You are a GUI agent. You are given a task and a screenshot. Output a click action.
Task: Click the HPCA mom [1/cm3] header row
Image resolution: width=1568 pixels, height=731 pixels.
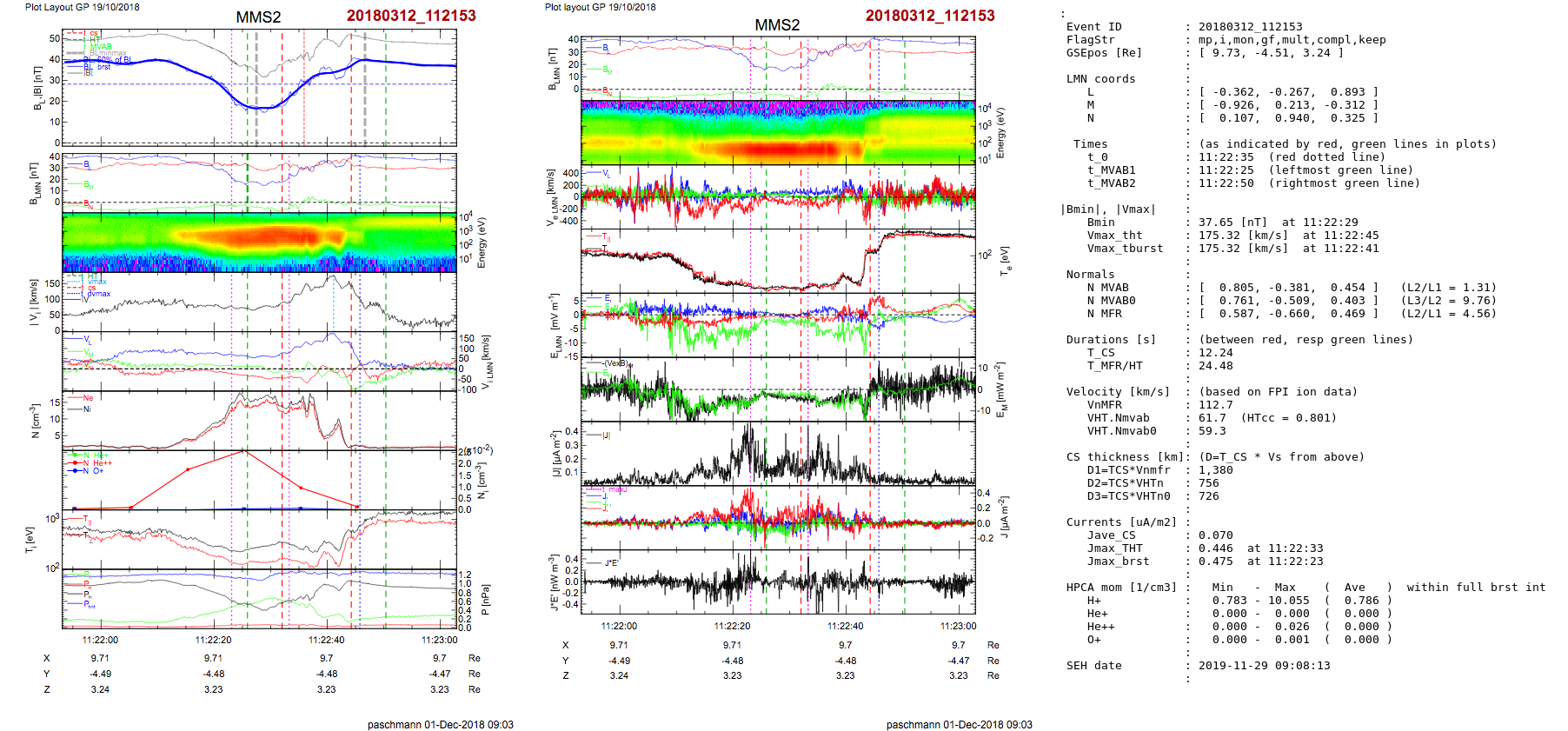point(1306,588)
